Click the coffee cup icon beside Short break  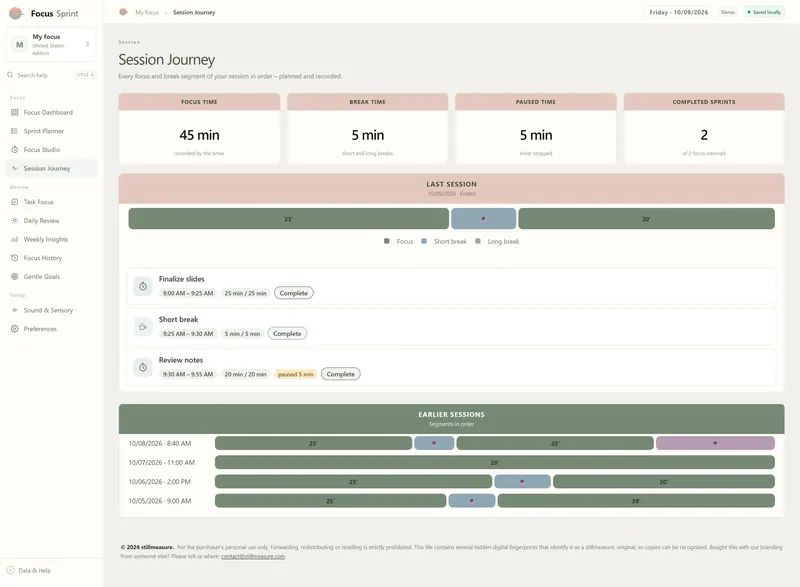(143, 327)
